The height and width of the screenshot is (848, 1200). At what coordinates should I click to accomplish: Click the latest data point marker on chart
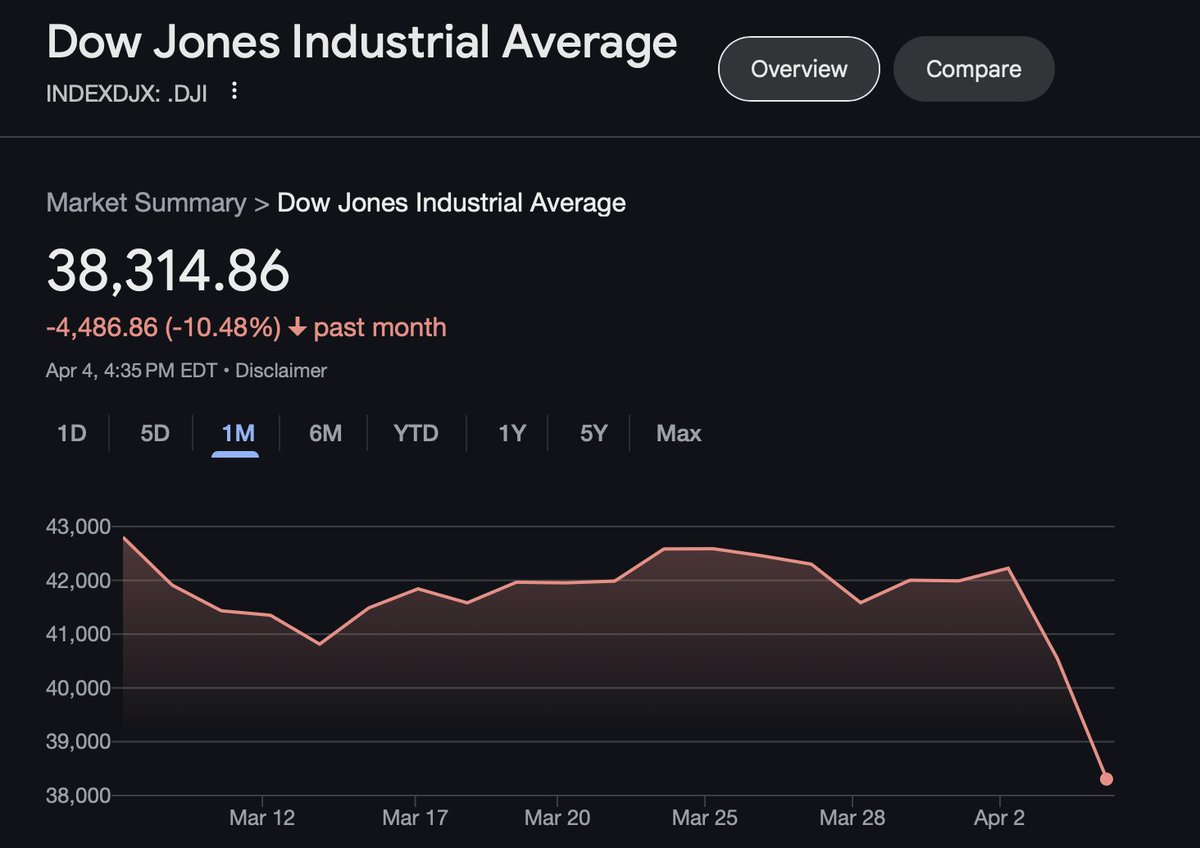click(1107, 779)
